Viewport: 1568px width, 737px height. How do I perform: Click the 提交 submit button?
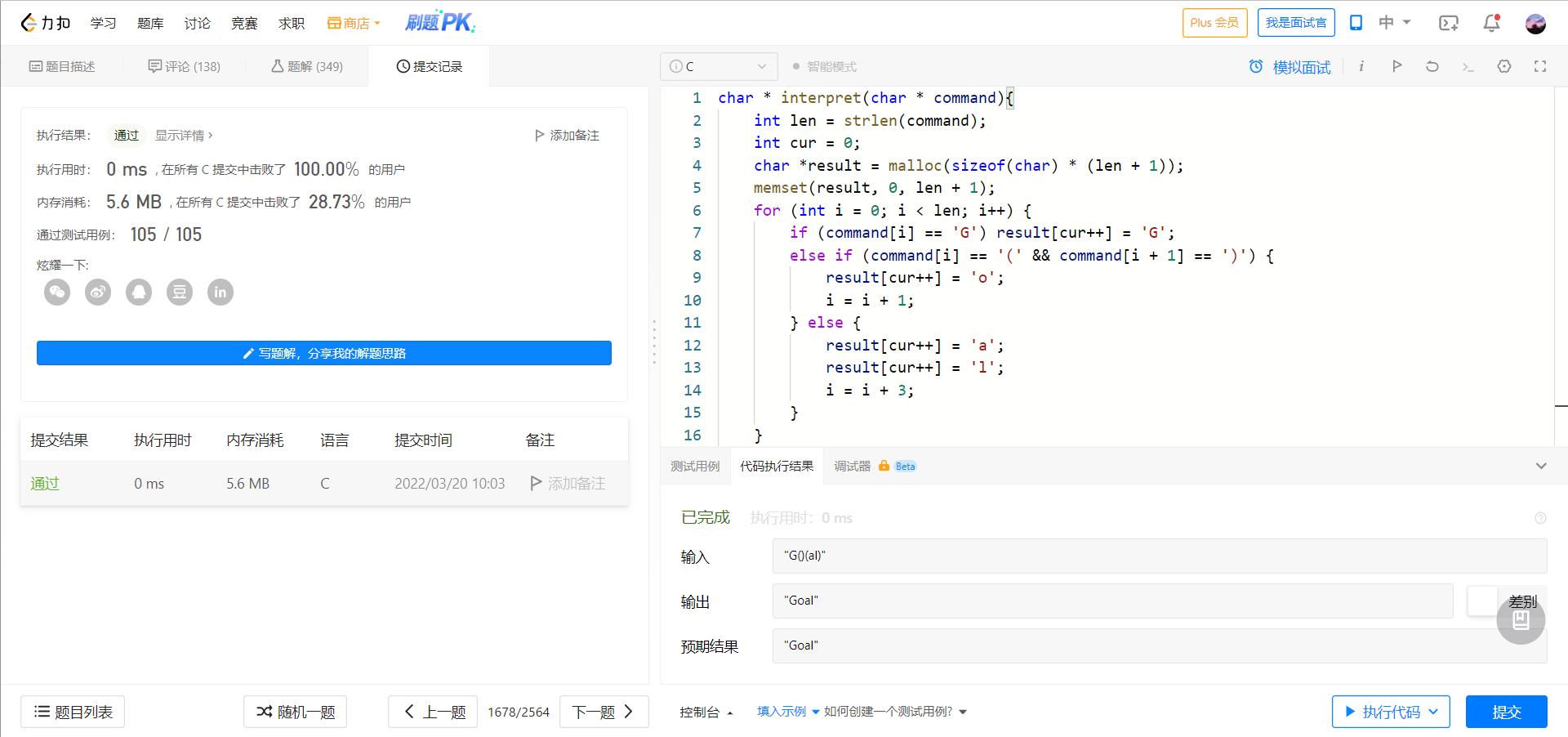pos(1507,712)
